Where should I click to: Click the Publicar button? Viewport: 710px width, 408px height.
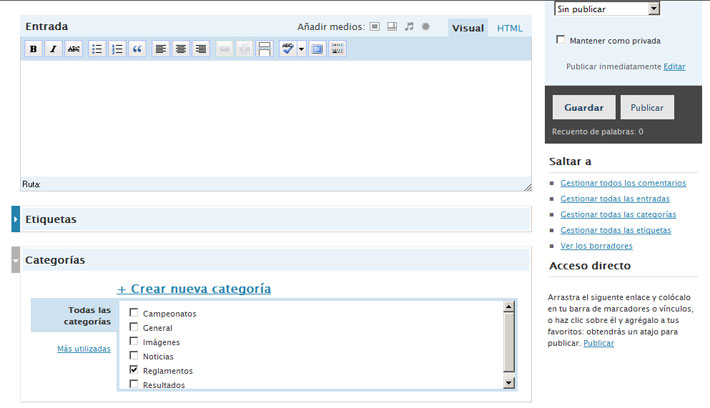647,107
